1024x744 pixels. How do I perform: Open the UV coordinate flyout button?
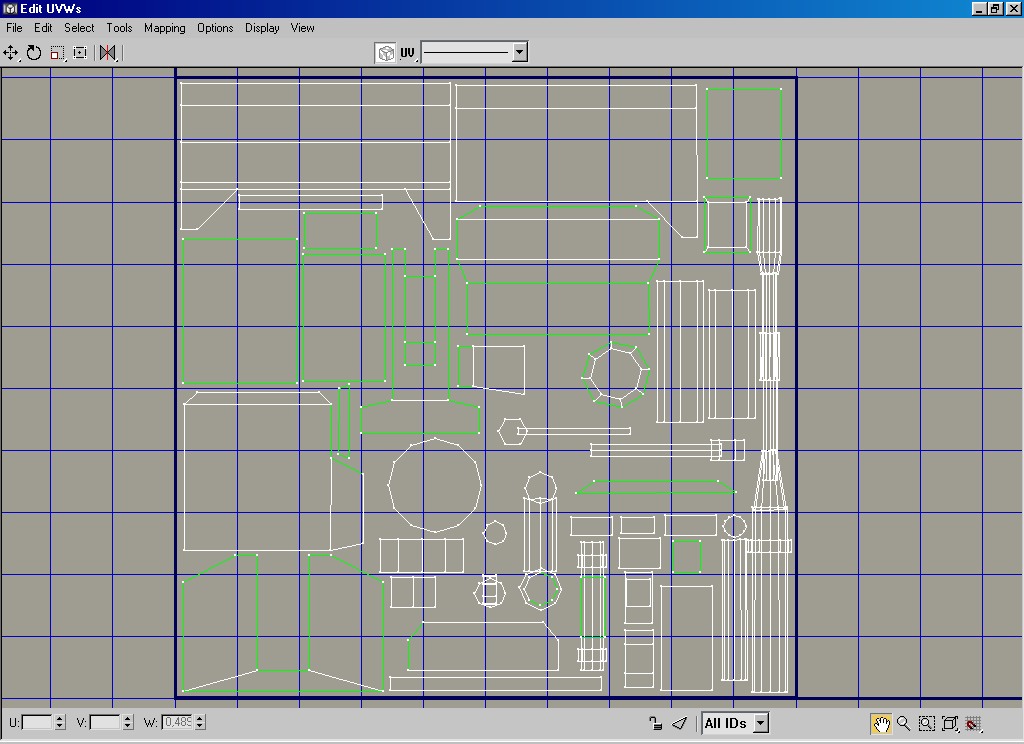[x=408, y=53]
